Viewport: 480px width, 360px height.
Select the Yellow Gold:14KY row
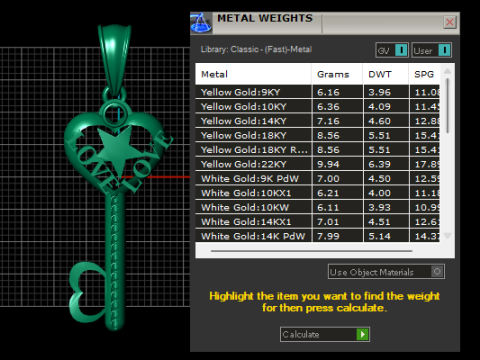click(x=318, y=121)
